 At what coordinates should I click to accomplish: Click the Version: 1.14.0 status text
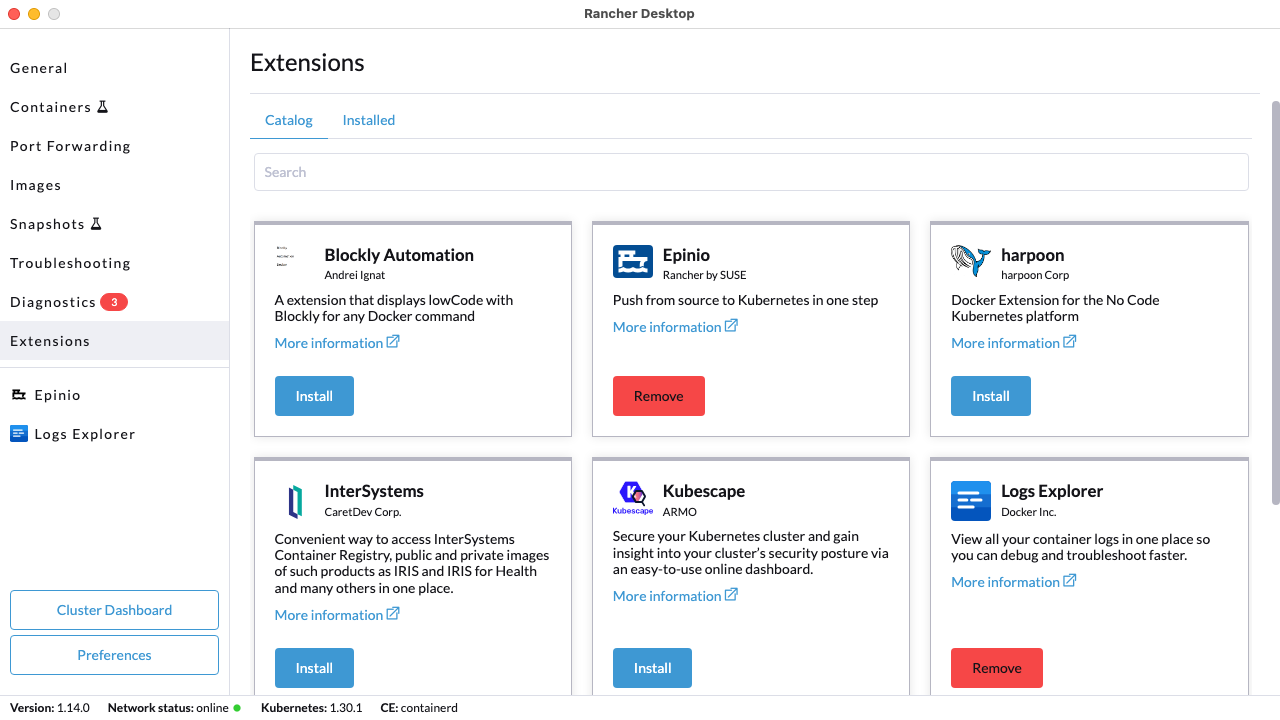click(50, 708)
